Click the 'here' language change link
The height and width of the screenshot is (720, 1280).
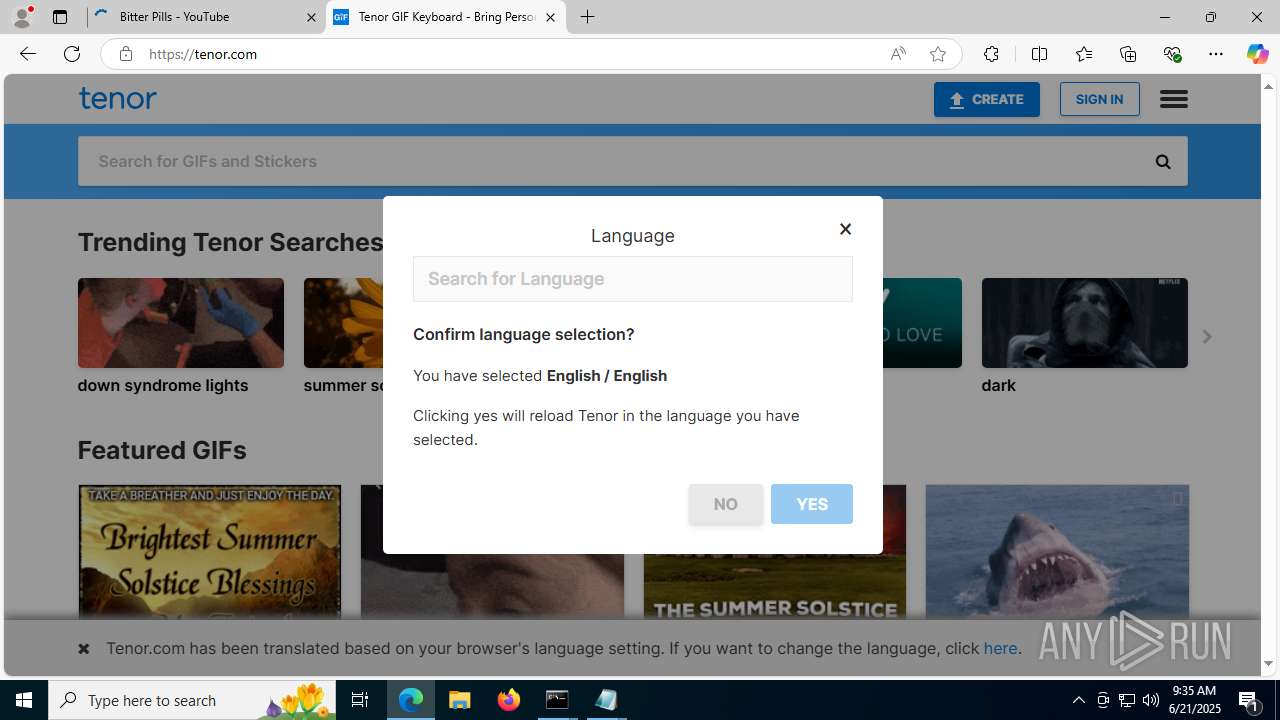tap(1000, 648)
